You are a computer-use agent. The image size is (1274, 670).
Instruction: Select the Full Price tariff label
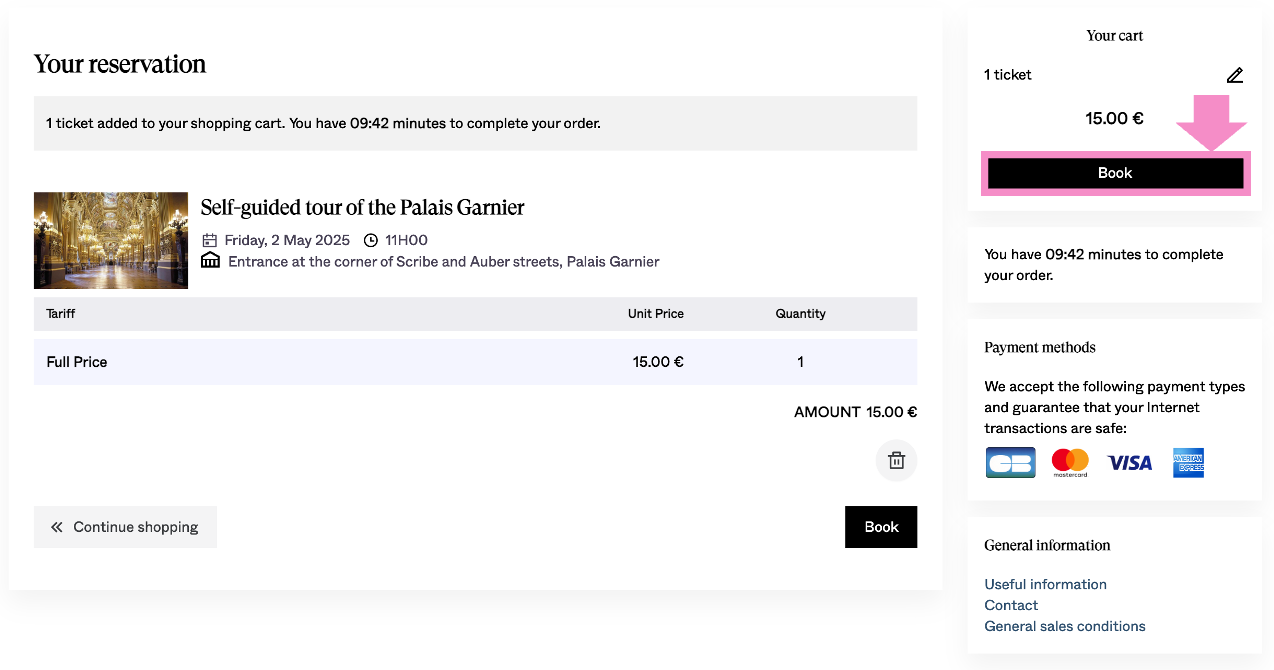coord(77,362)
